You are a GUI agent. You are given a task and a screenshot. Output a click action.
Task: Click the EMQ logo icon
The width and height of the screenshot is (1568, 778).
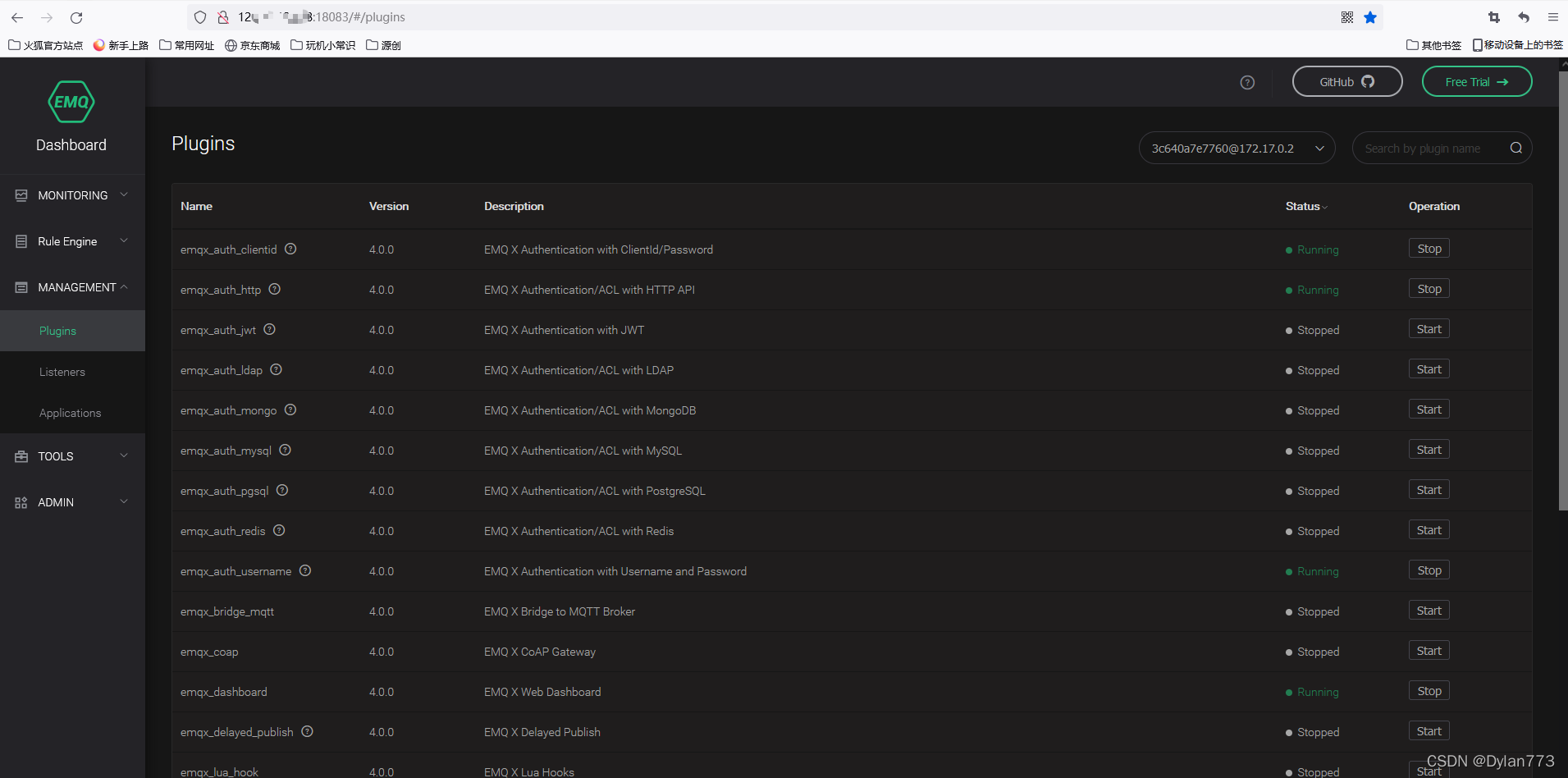(71, 102)
